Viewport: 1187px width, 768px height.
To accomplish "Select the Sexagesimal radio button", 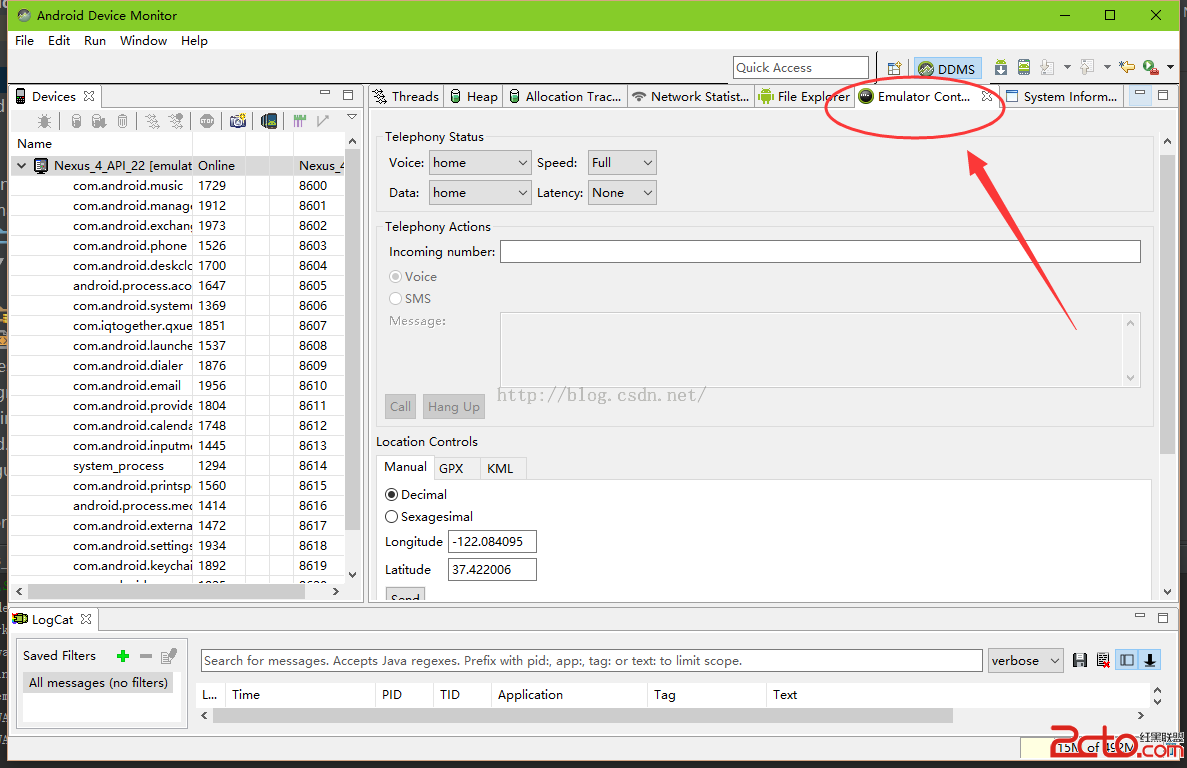I will click(x=391, y=517).
